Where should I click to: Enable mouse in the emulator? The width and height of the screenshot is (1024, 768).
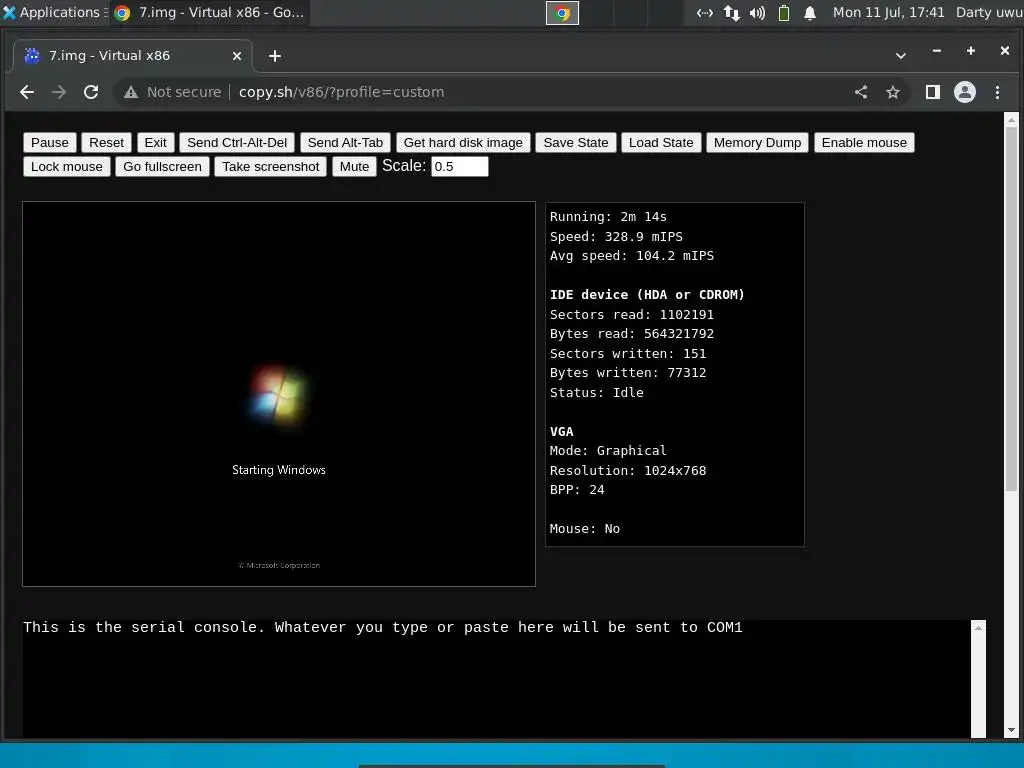(864, 142)
